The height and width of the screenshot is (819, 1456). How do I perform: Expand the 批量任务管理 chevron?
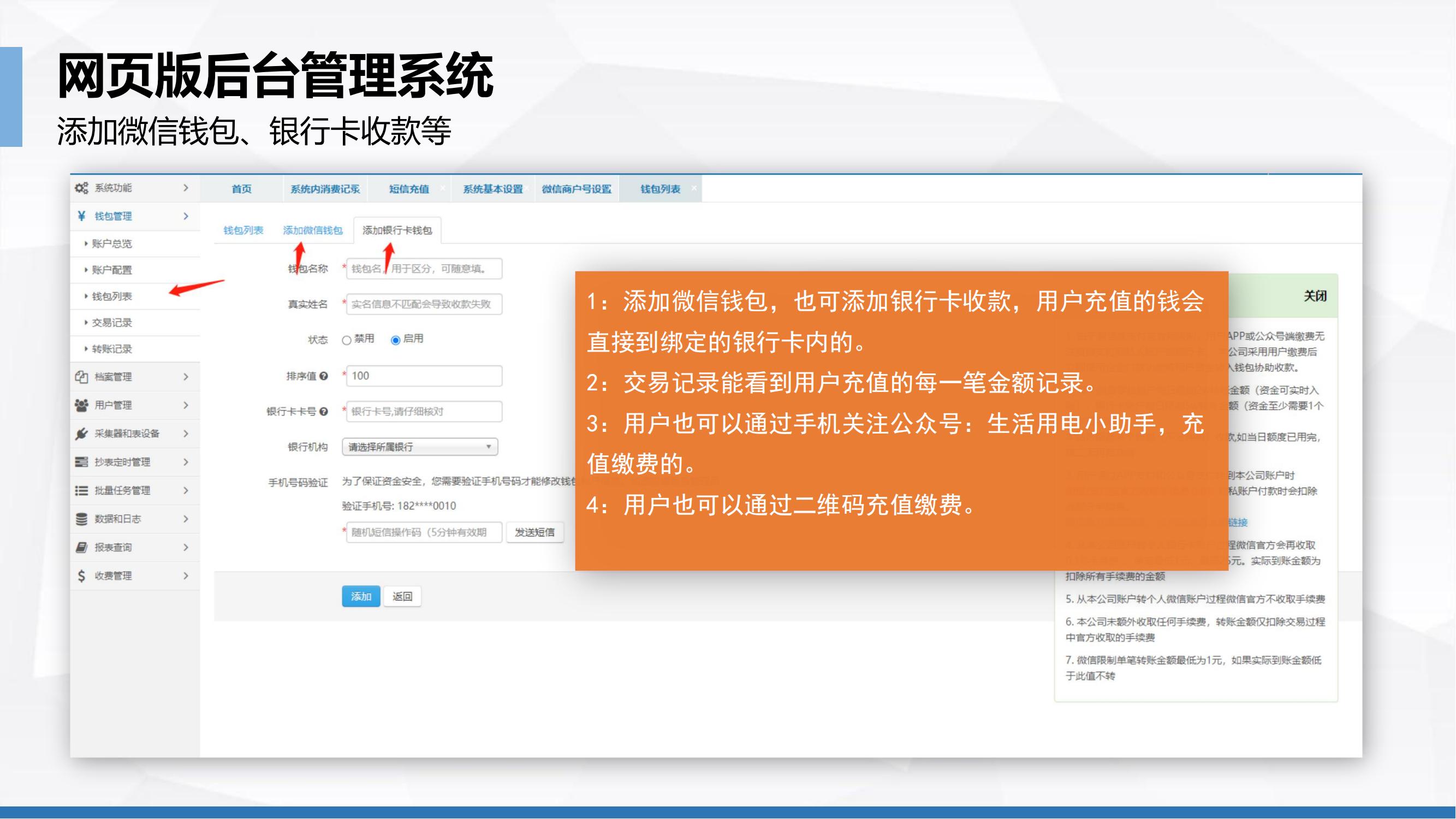[186, 491]
